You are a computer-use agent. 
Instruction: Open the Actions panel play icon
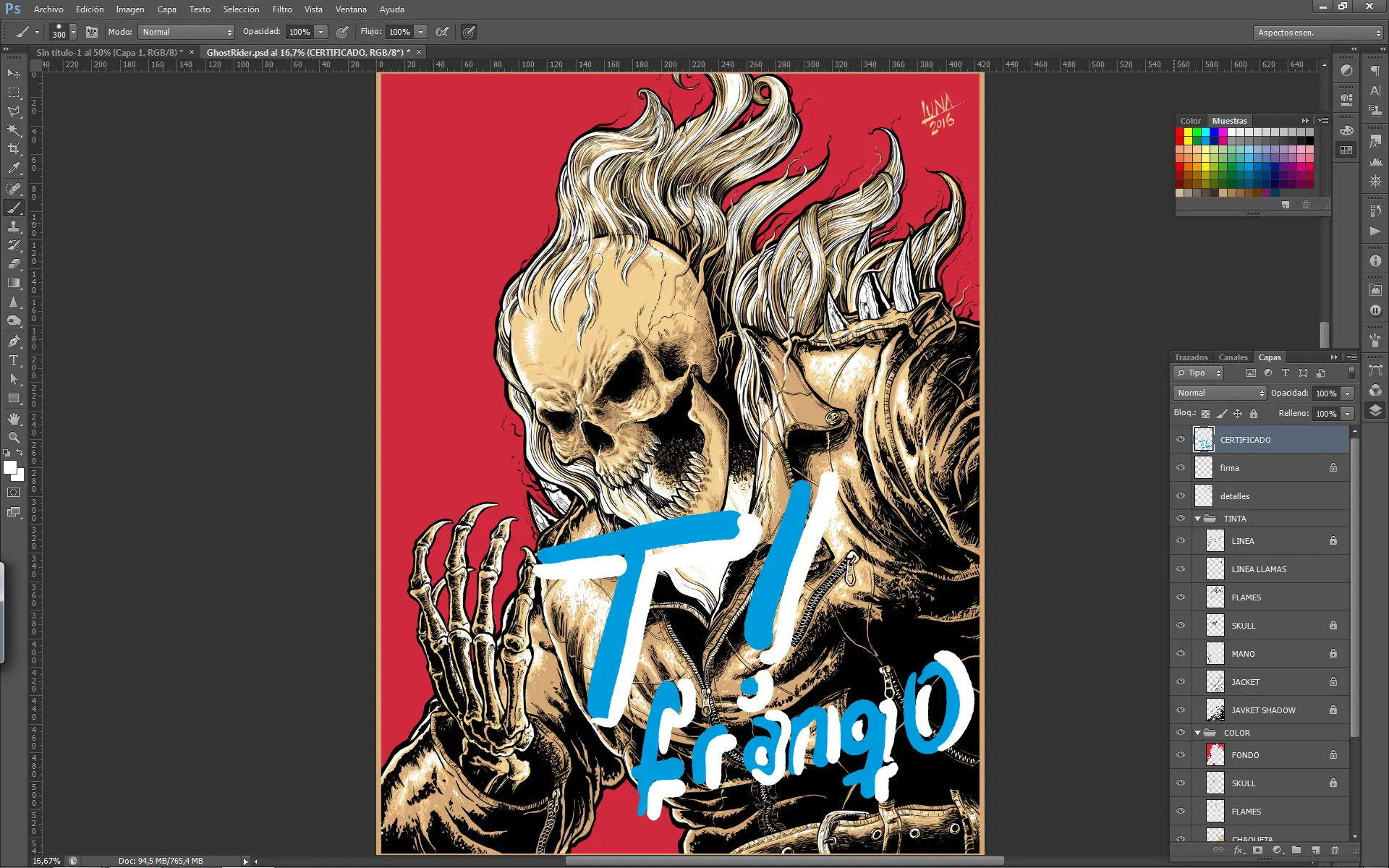click(x=1375, y=231)
